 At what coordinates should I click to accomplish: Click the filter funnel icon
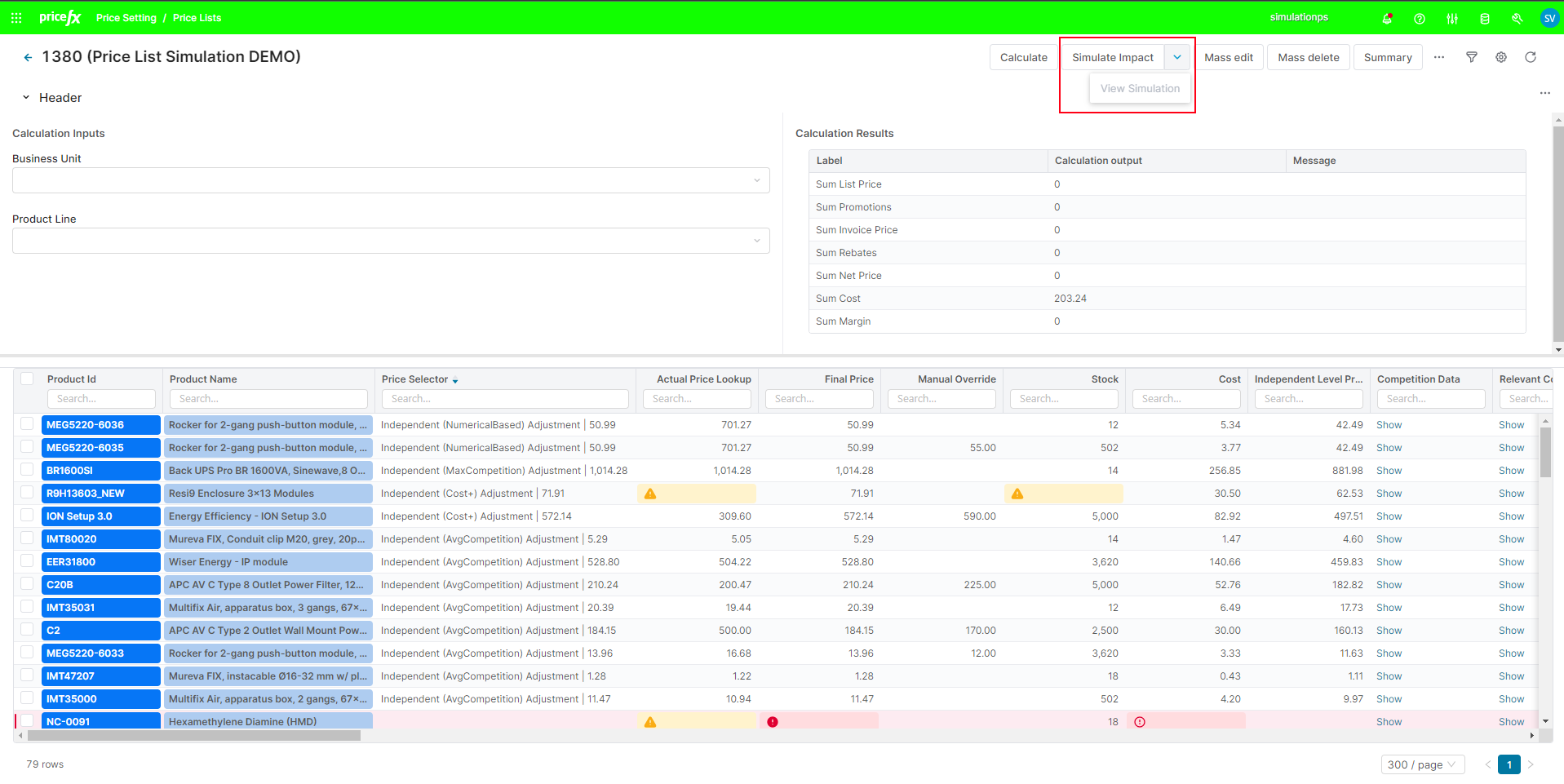coord(1472,57)
